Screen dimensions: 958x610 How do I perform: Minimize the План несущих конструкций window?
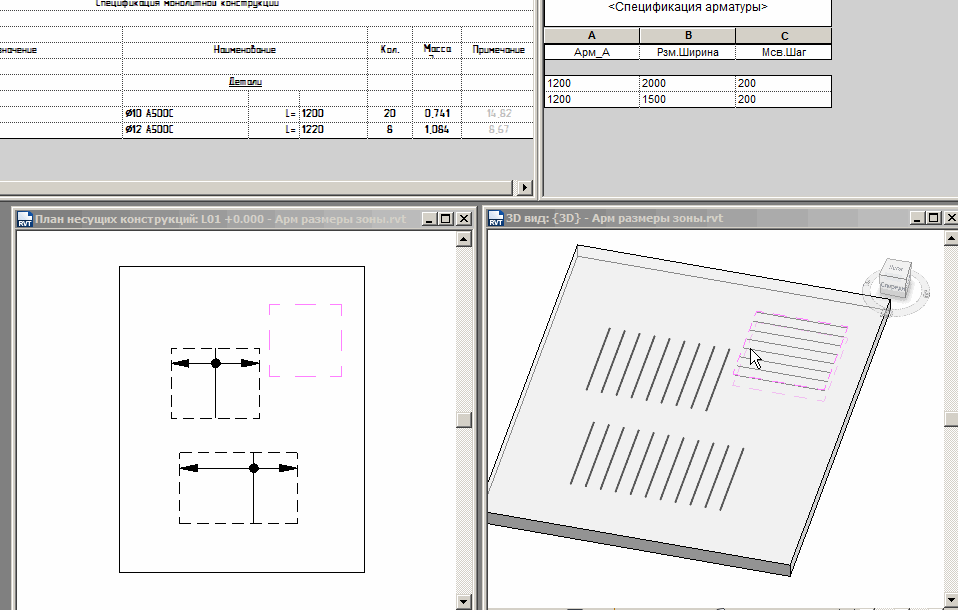tap(430, 219)
